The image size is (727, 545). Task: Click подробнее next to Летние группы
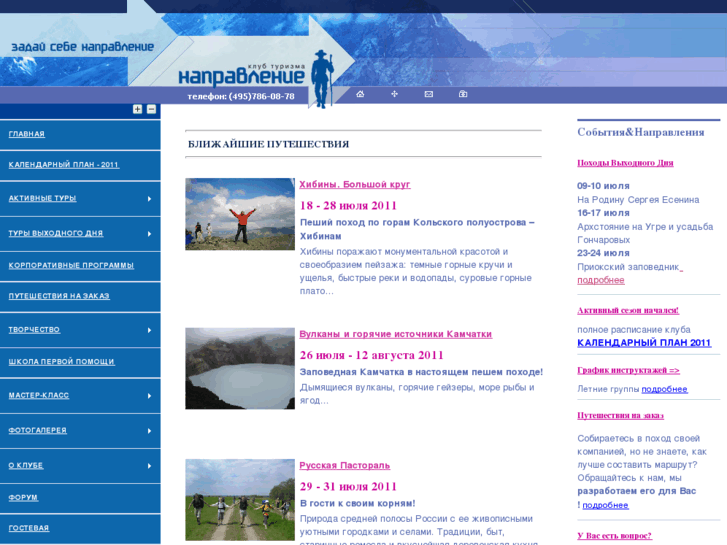click(664, 389)
